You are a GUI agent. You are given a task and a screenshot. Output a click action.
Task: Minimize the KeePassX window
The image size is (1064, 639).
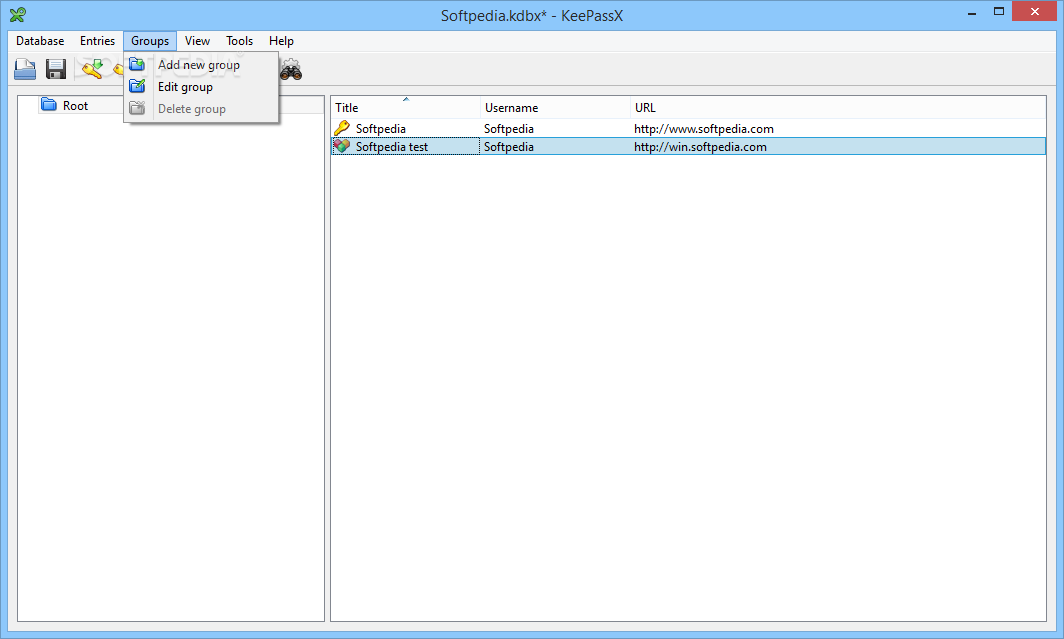[x=972, y=12]
